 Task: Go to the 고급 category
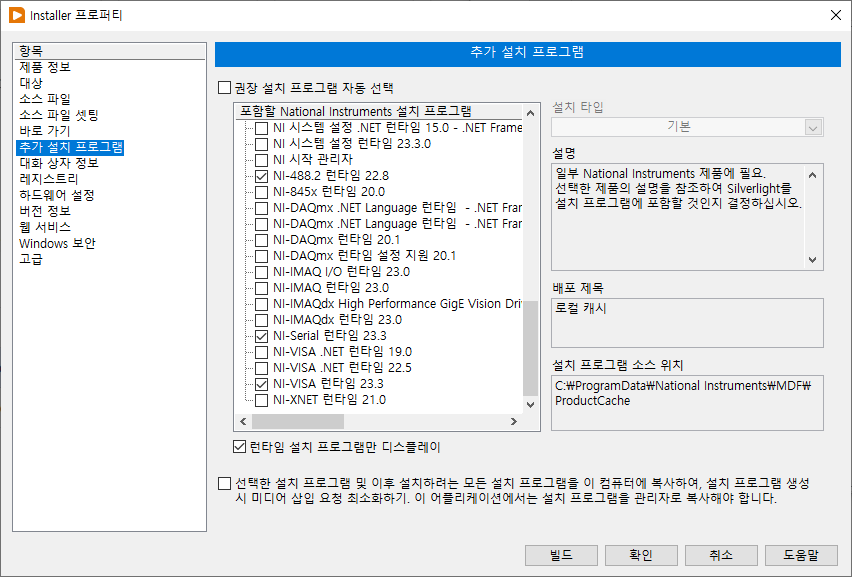(x=31, y=259)
